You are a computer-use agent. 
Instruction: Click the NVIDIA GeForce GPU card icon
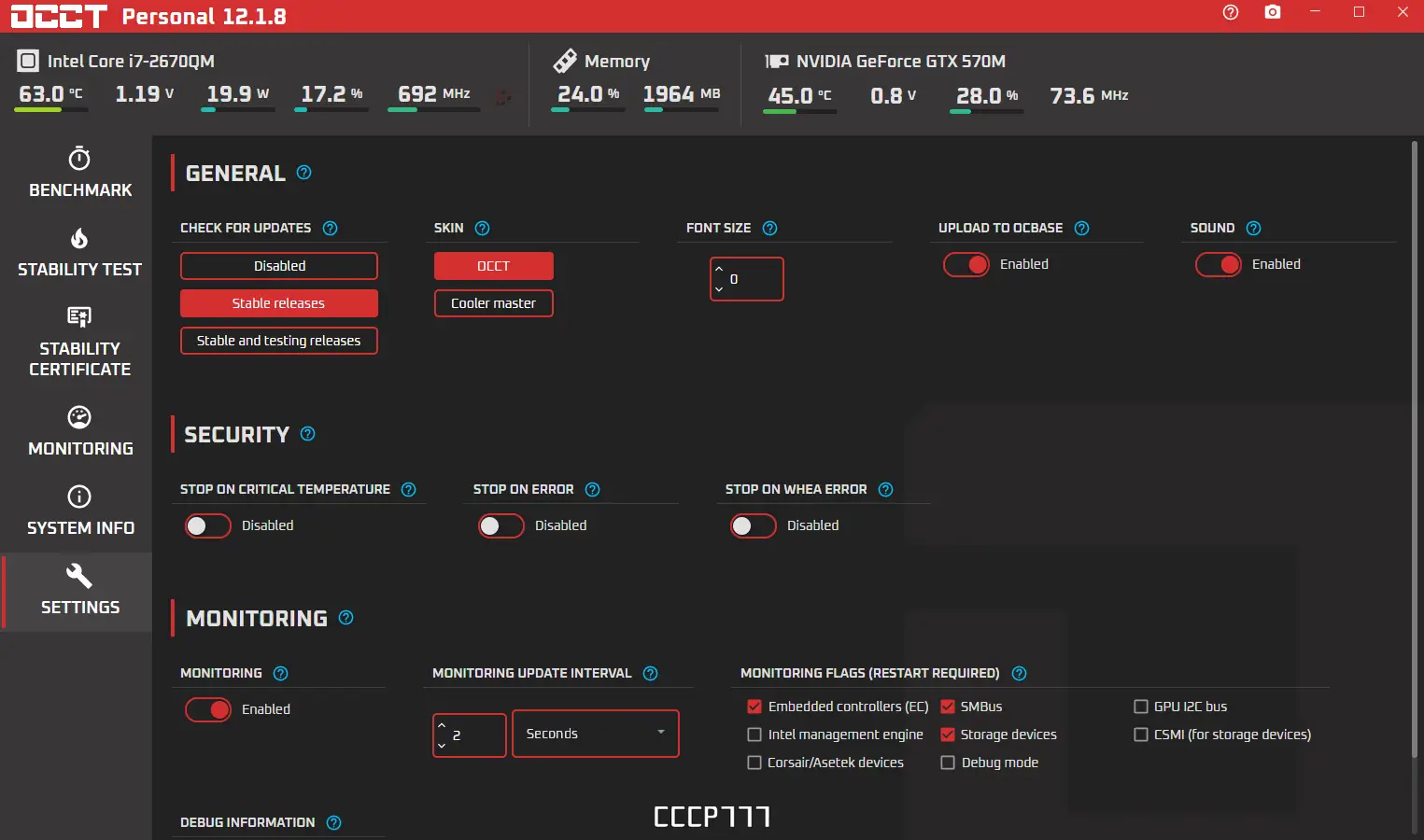pos(777,62)
